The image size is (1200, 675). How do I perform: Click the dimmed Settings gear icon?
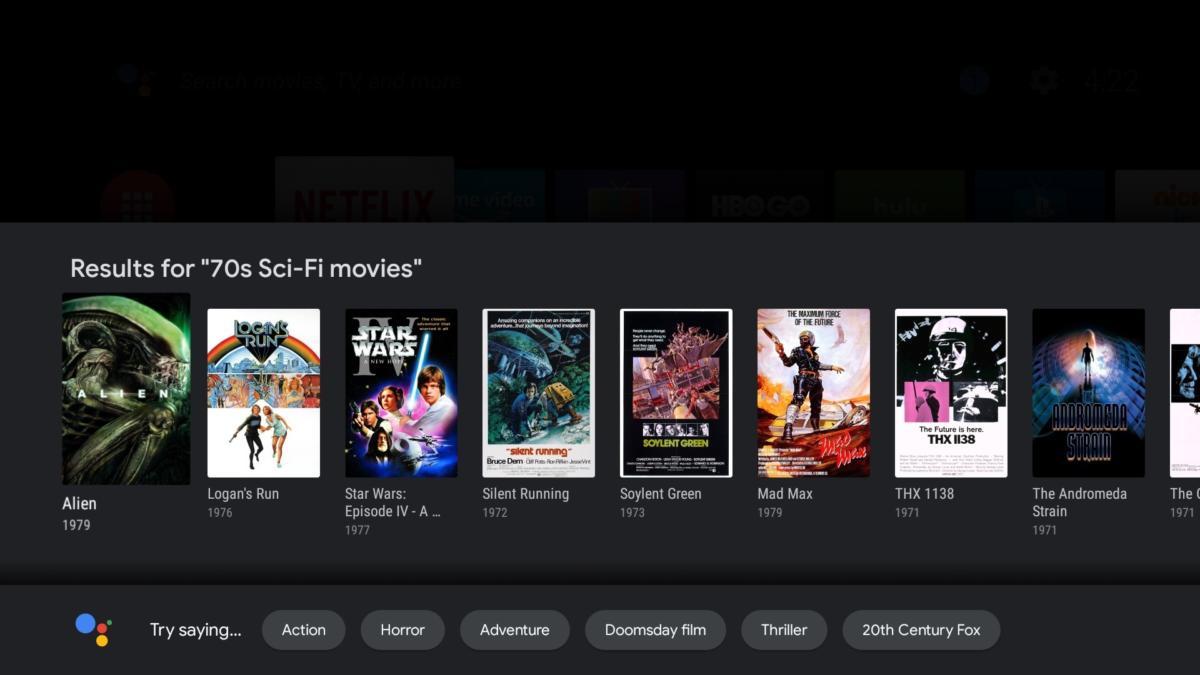(x=1044, y=81)
